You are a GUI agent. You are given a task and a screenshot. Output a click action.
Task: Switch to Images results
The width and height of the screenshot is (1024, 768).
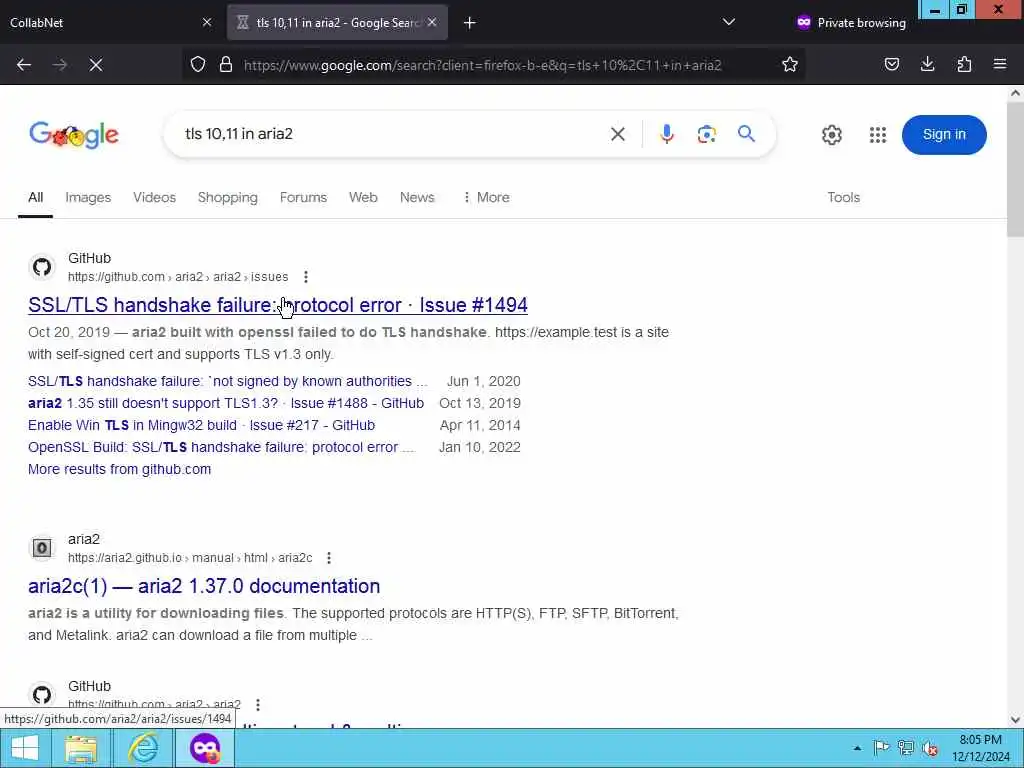click(x=88, y=197)
